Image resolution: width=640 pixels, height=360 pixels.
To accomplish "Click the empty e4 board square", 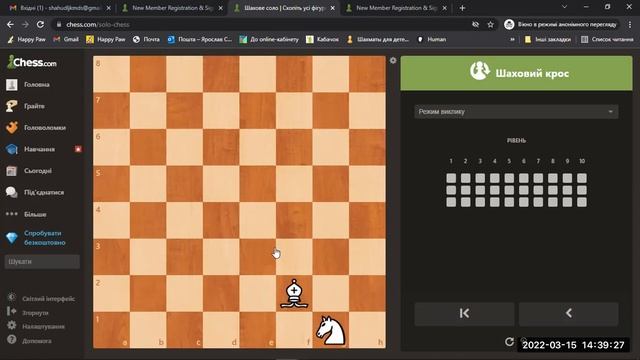I will coord(258,220).
